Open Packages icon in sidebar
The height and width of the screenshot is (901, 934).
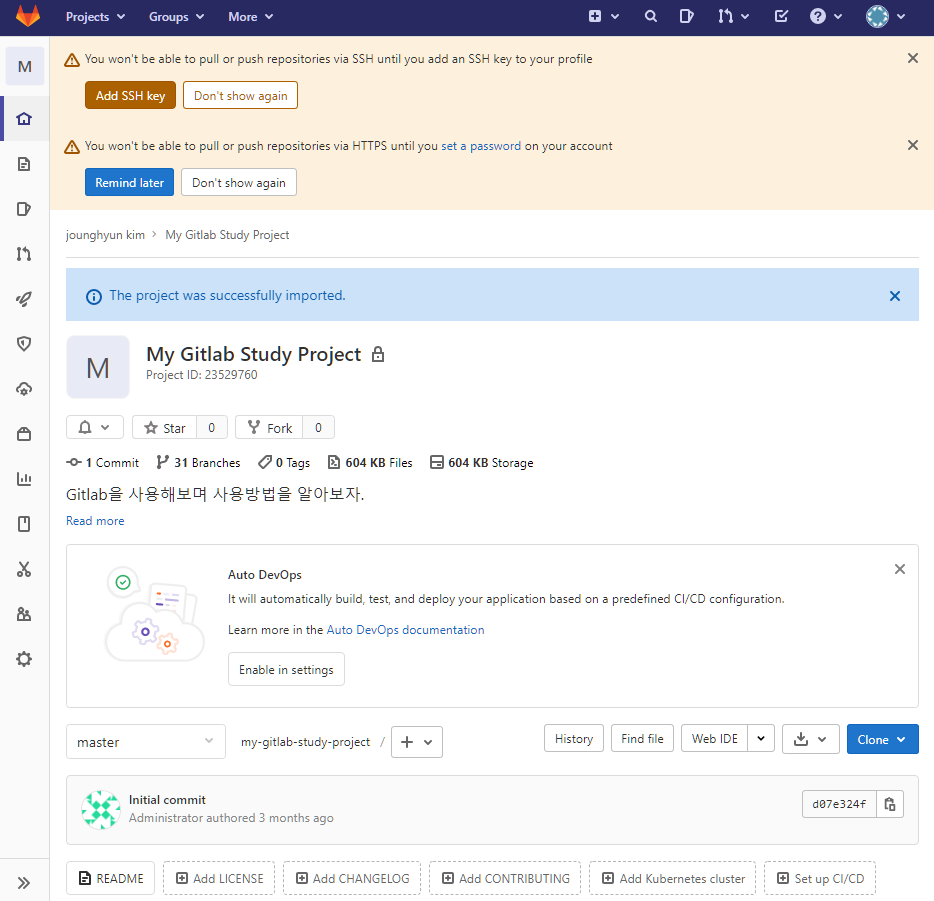pos(24,434)
